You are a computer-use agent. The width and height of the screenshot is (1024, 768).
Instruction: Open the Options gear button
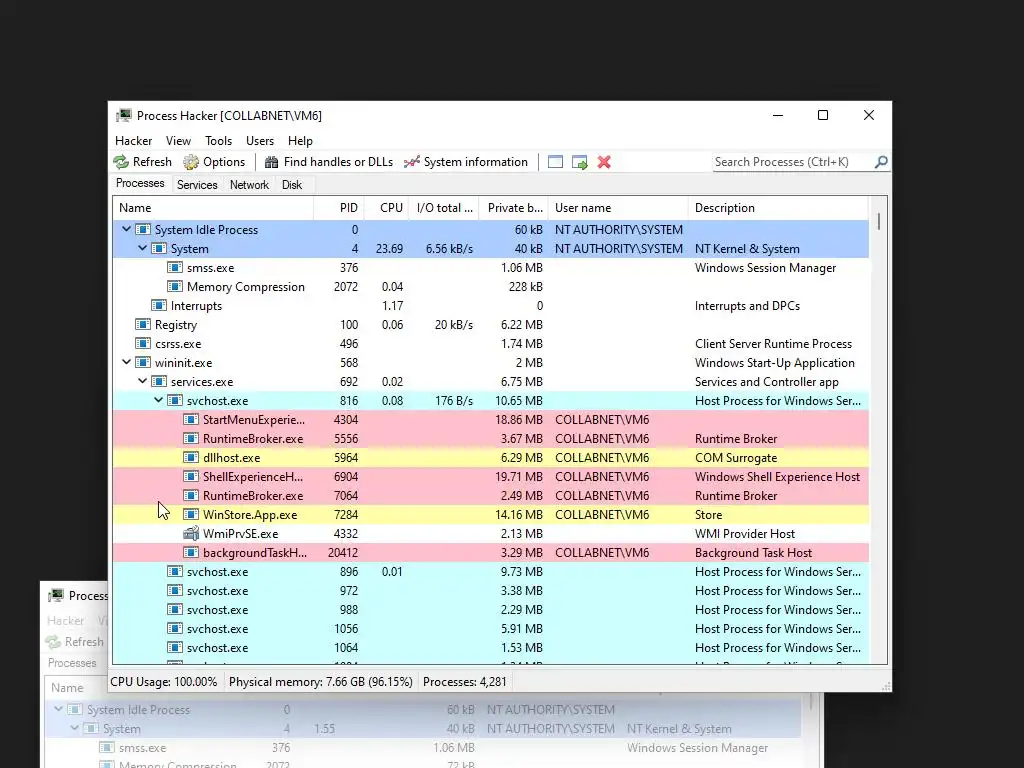(214, 162)
